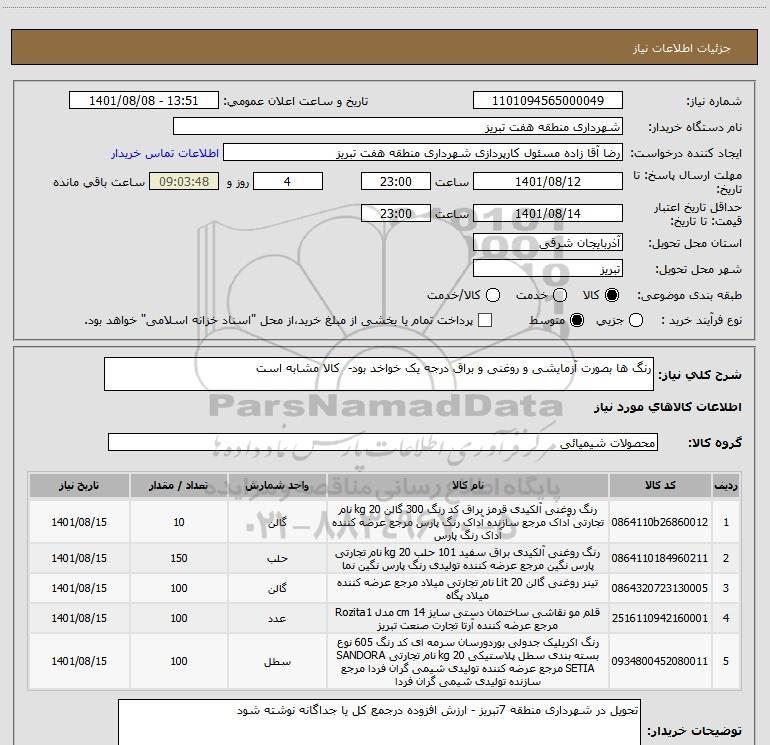The image size is (770, 745).
Task: Click نام کالا column header
Action: tap(468, 486)
